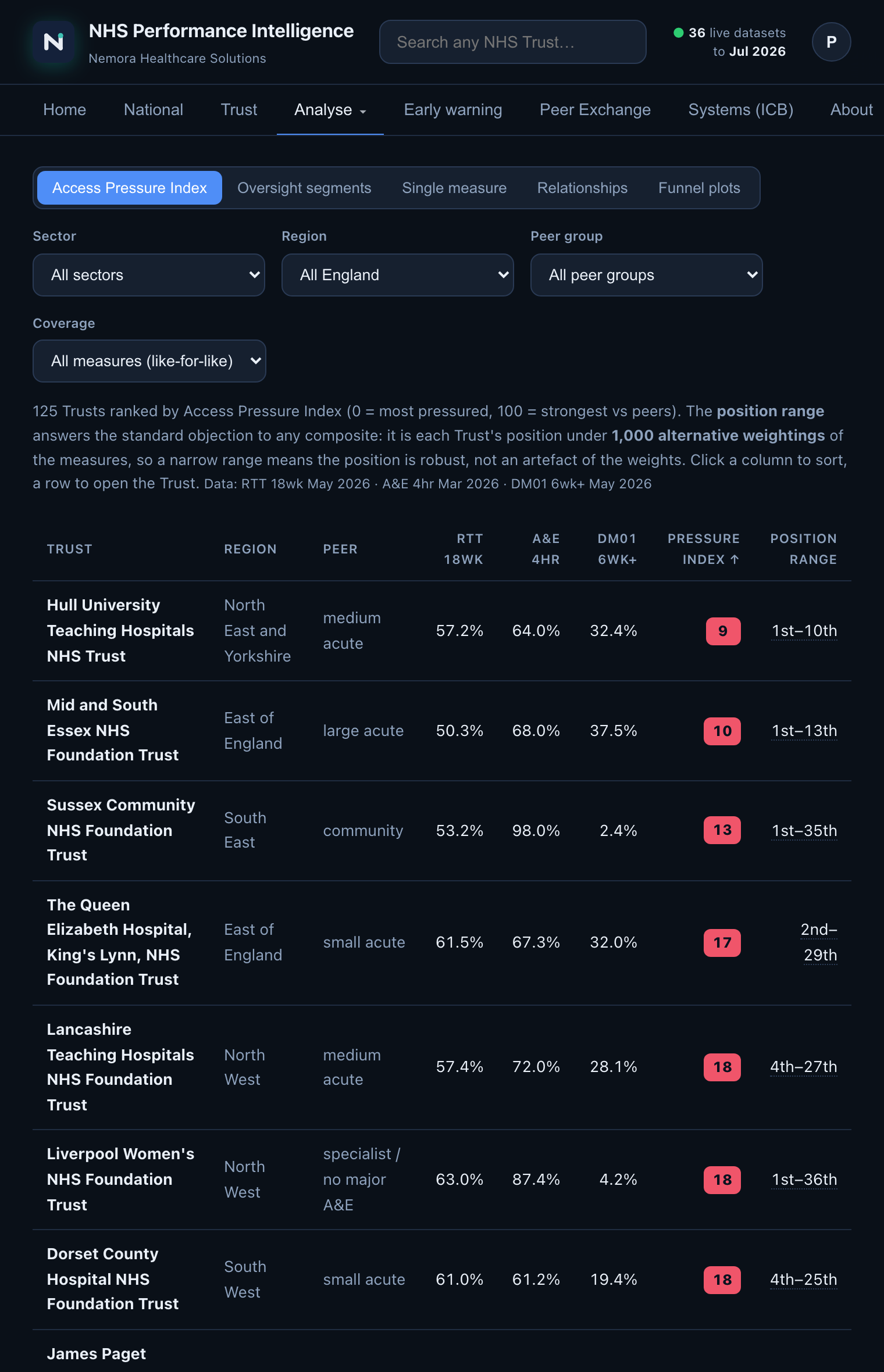Viewport: 884px width, 1372px height.
Task: Click Nemora Healthcare Solutions subtitle
Action: click(177, 59)
